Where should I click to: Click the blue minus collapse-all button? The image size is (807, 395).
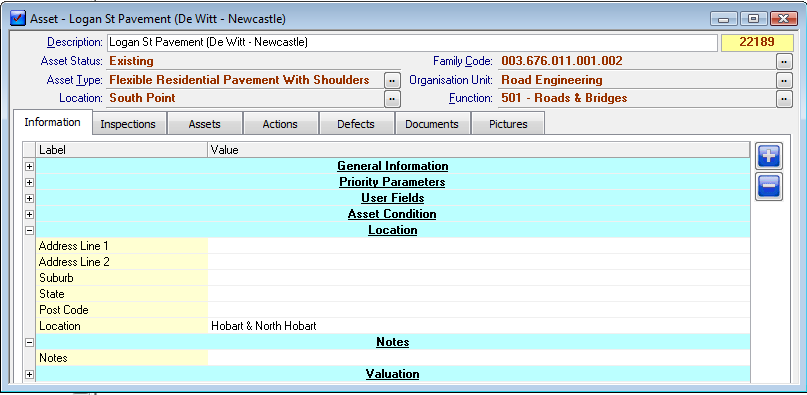769,187
